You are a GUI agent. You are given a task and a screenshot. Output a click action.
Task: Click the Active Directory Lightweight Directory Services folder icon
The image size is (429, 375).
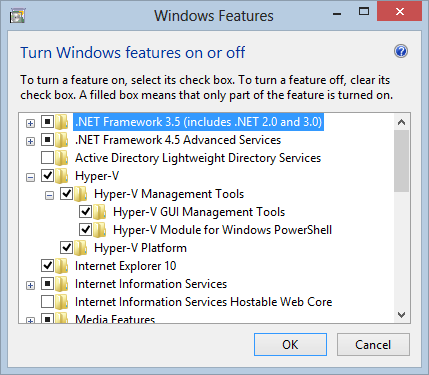coord(62,158)
